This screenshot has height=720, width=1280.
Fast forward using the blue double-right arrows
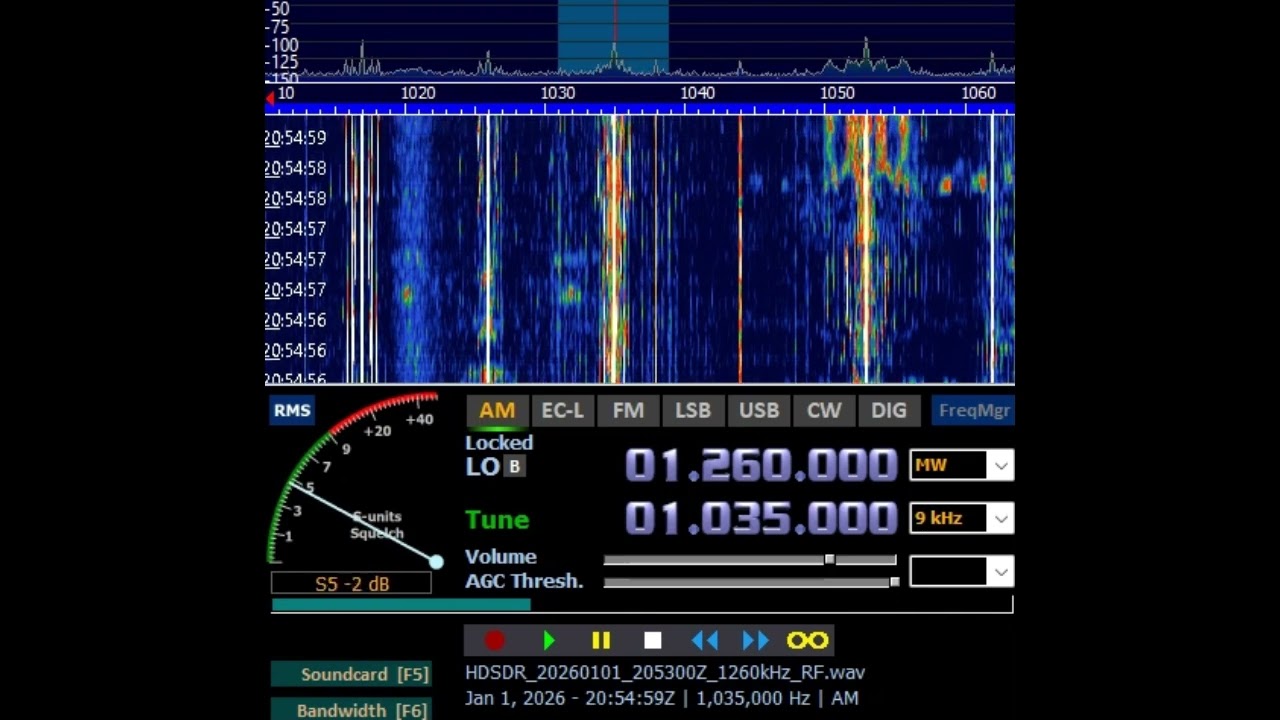click(756, 641)
